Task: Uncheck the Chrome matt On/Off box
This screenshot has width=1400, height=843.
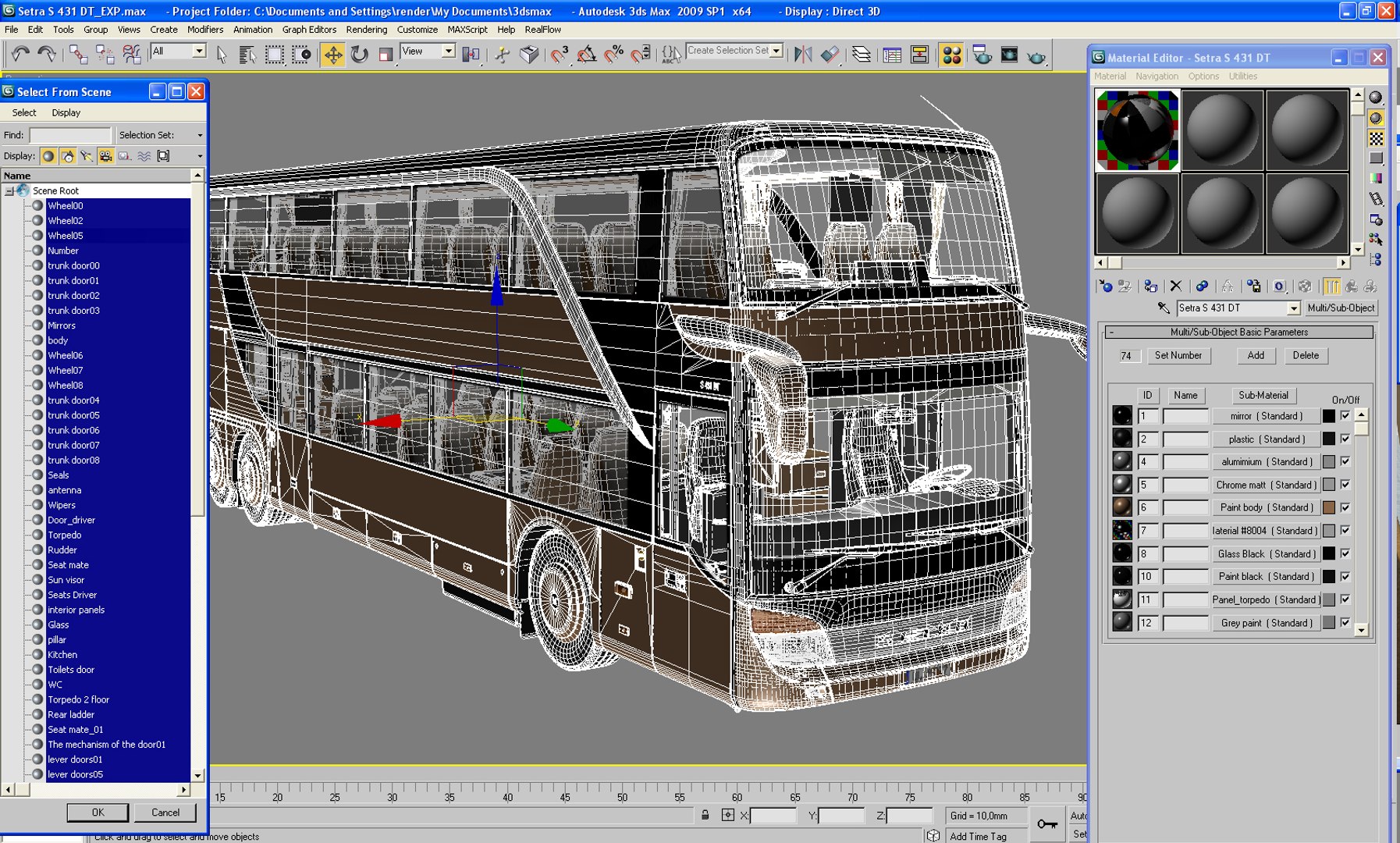Action: 1345,485
